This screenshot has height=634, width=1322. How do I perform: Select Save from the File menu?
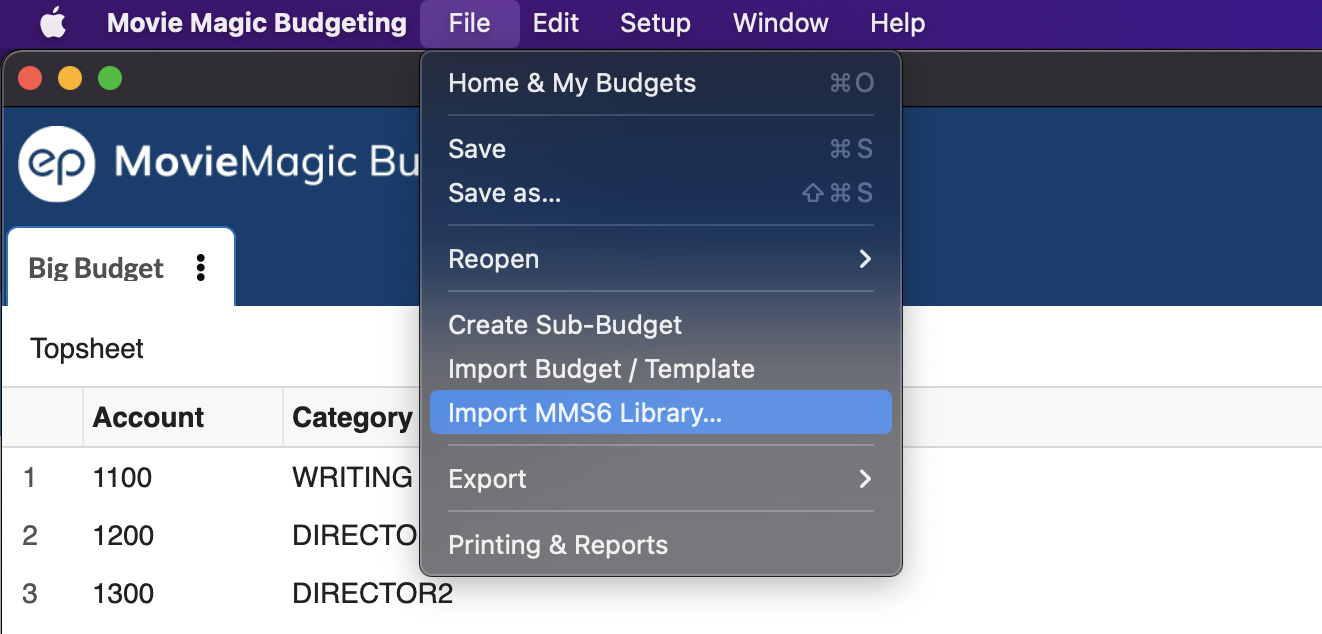click(x=661, y=149)
